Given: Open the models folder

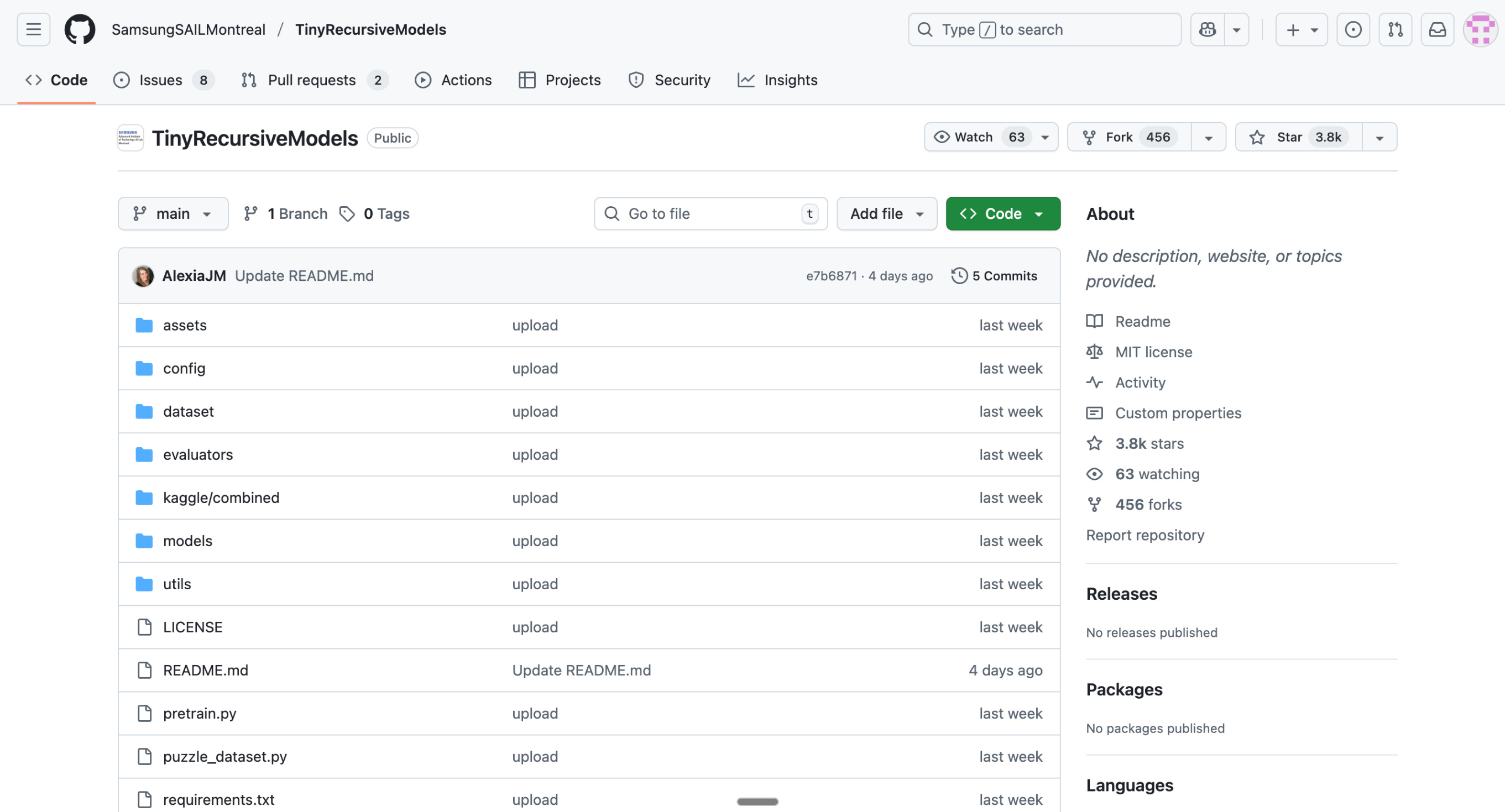Looking at the screenshot, I should (x=187, y=541).
